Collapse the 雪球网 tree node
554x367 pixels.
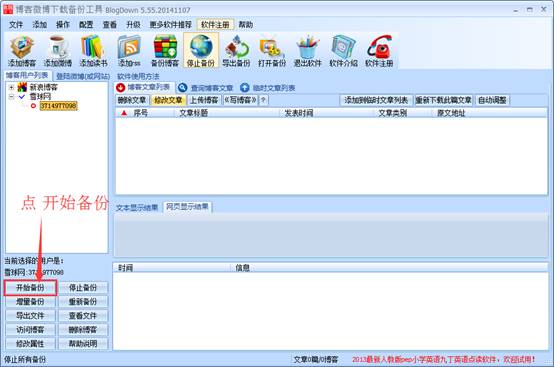pyautogui.click(x=11, y=96)
